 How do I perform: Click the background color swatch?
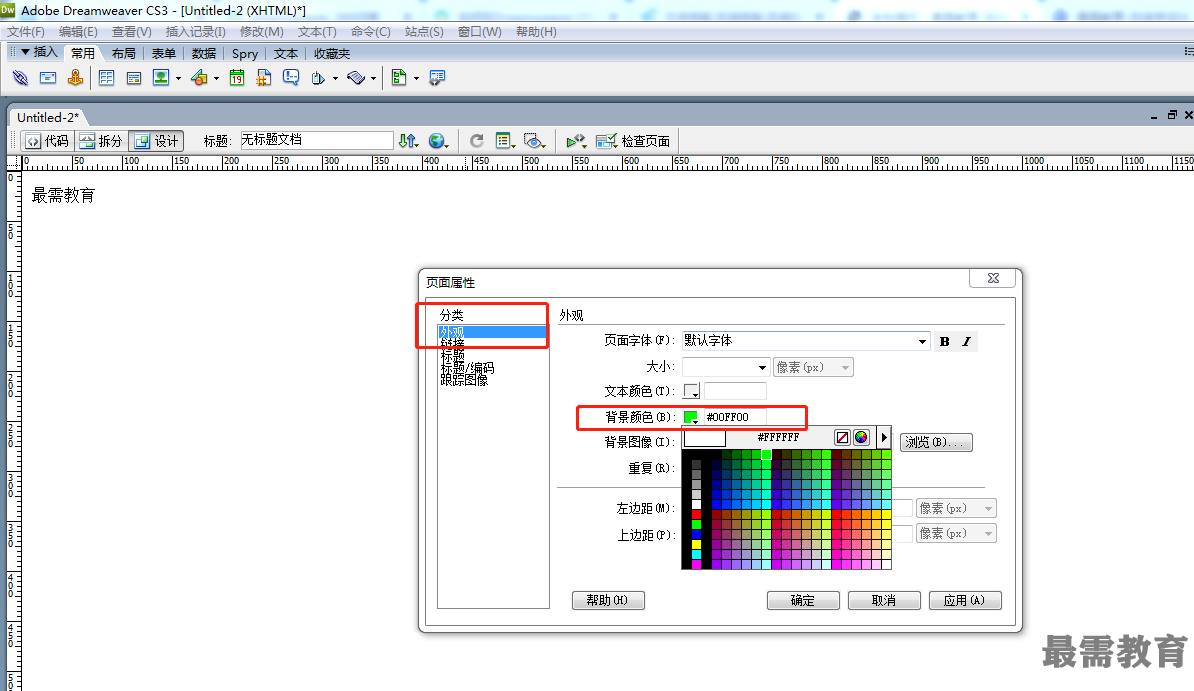click(691, 417)
